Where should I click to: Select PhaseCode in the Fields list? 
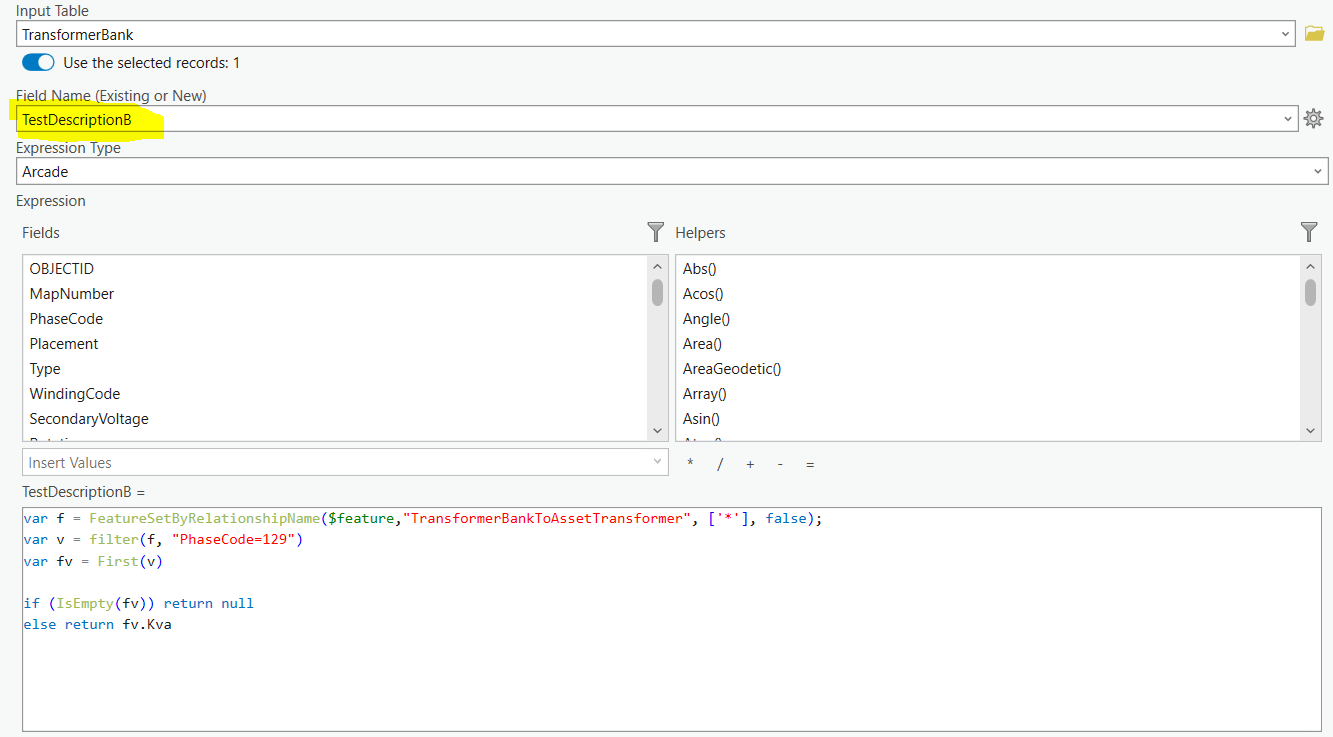[x=66, y=318]
